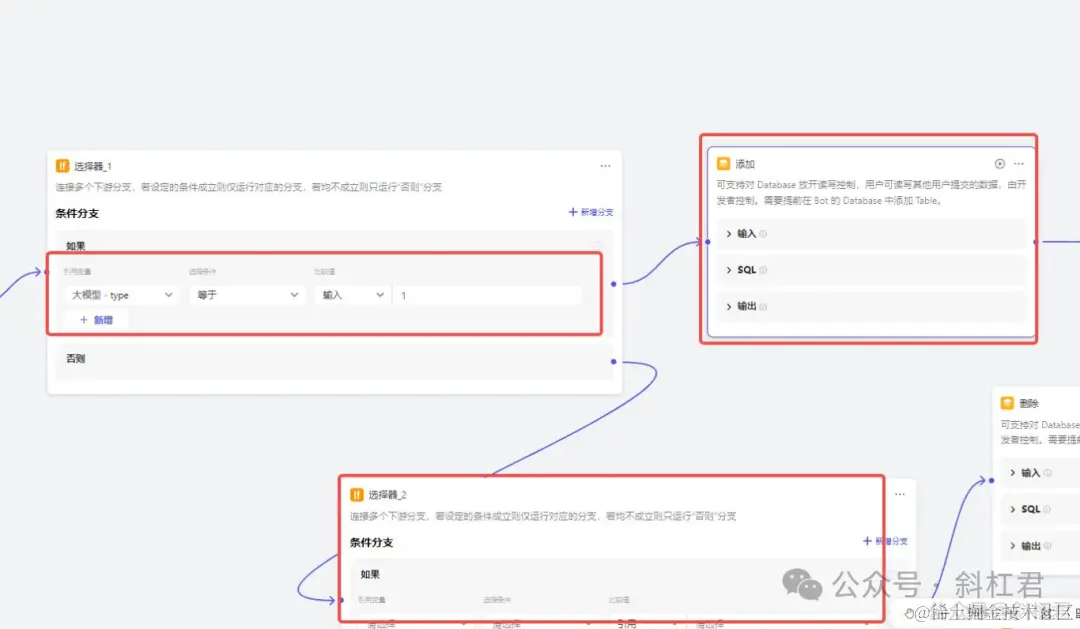Screen dimensions: 1080x629
Task: Open the 输入 value type dropdown
Action: [x=352, y=295]
